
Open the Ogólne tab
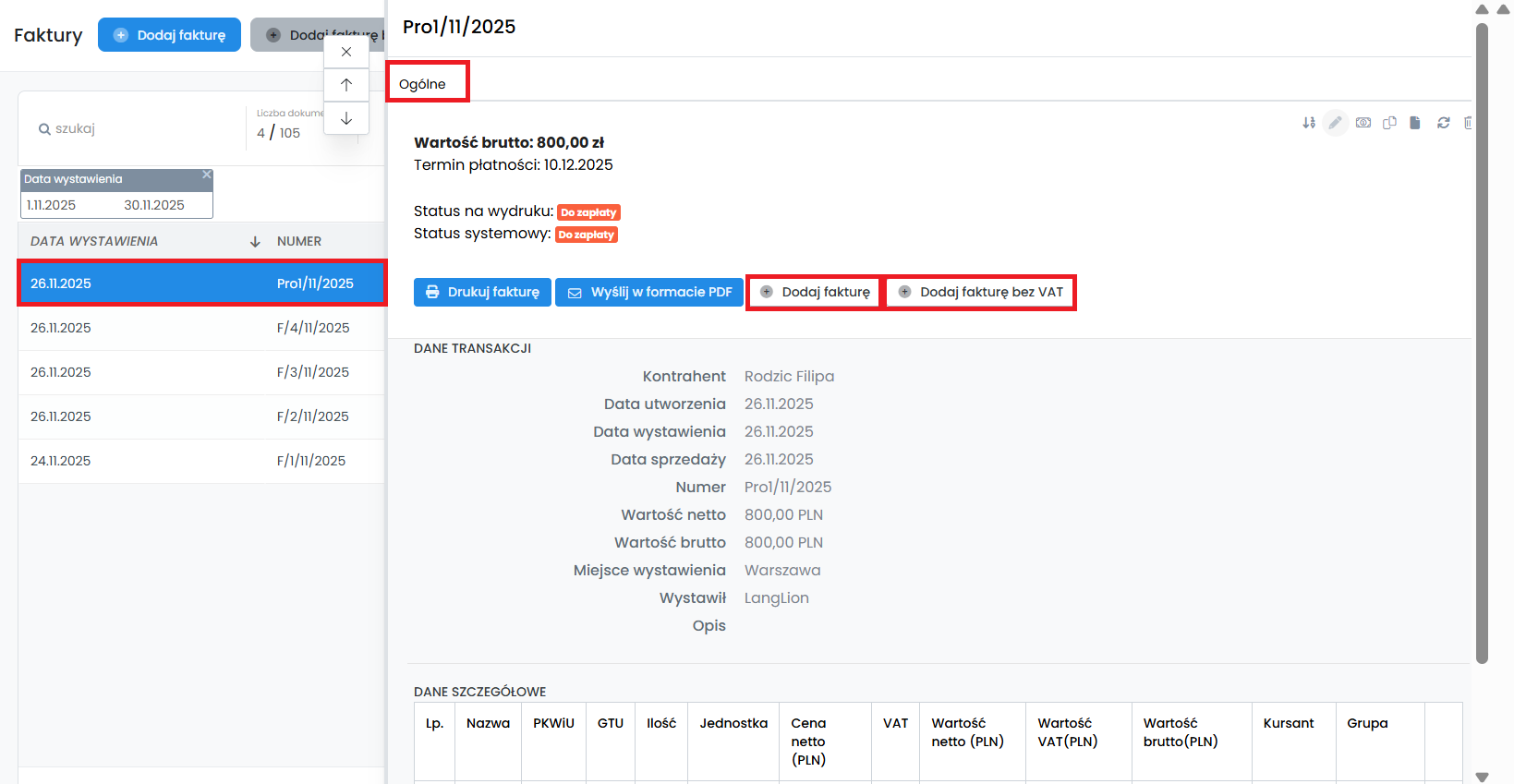pyautogui.click(x=422, y=84)
